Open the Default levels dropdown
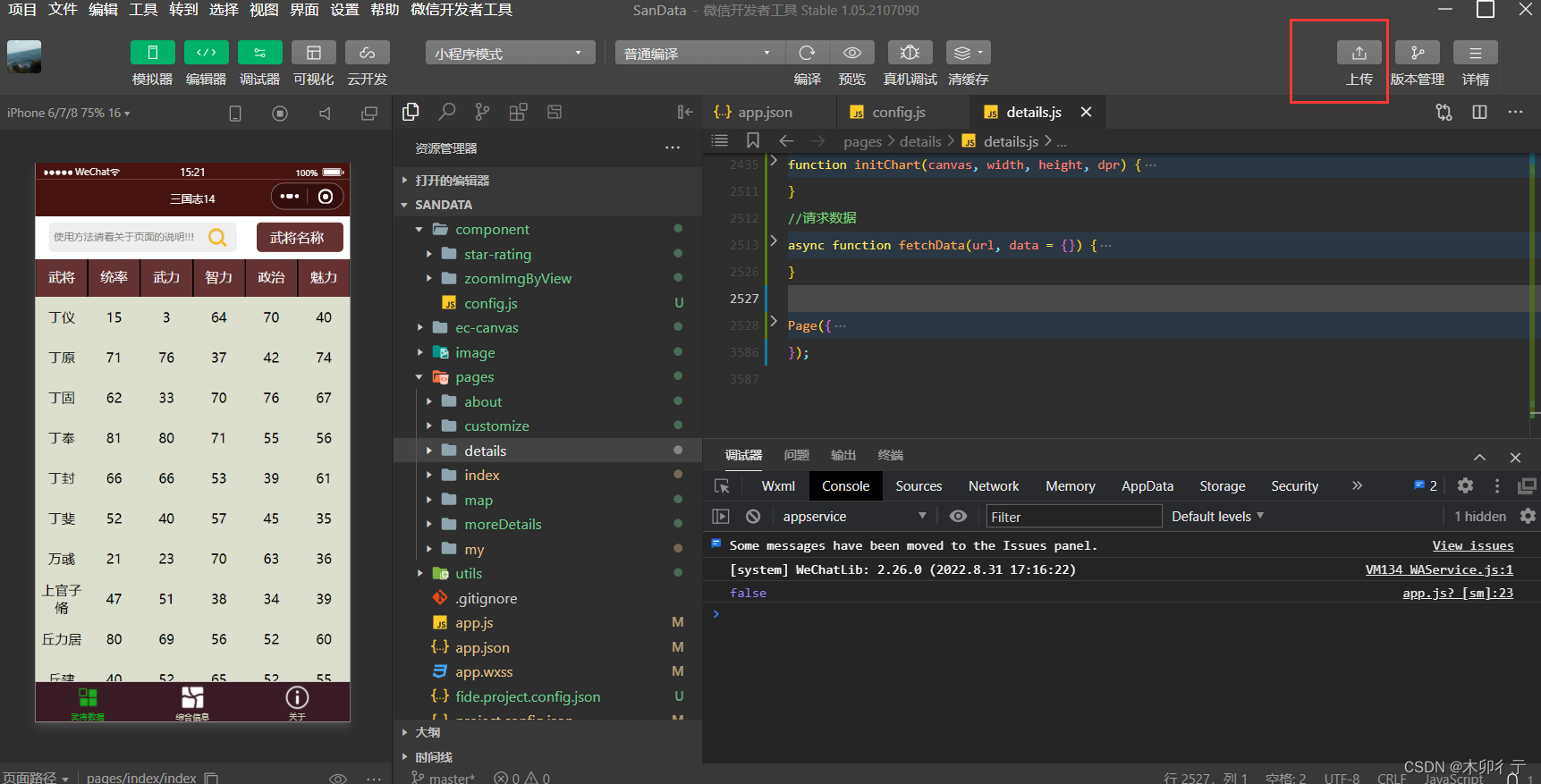The width and height of the screenshot is (1541, 784). pyautogui.click(x=1217, y=516)
